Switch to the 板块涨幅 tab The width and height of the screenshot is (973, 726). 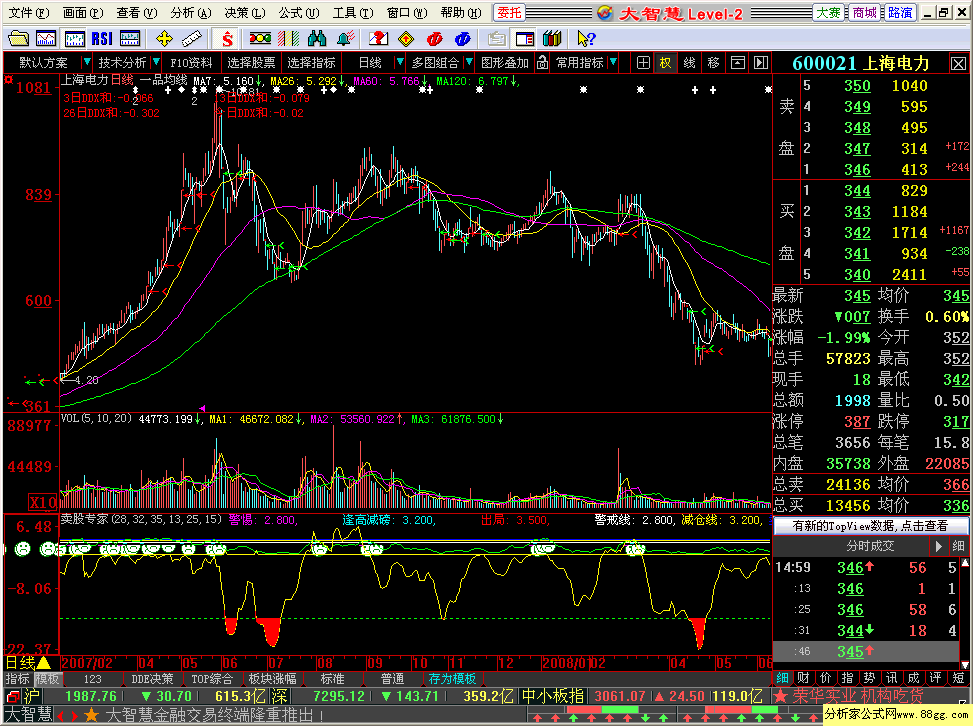pos(272,679)
